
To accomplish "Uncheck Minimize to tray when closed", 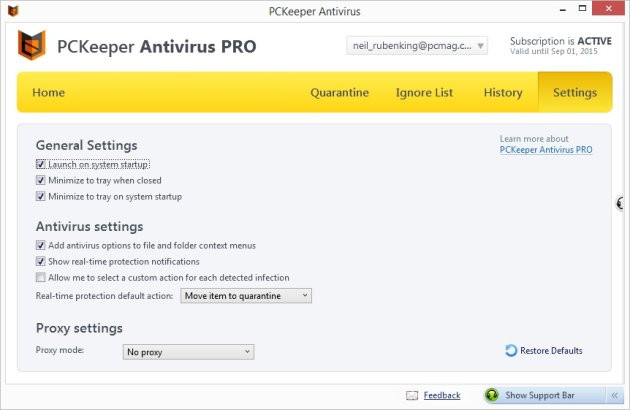I will click(41, 180).
